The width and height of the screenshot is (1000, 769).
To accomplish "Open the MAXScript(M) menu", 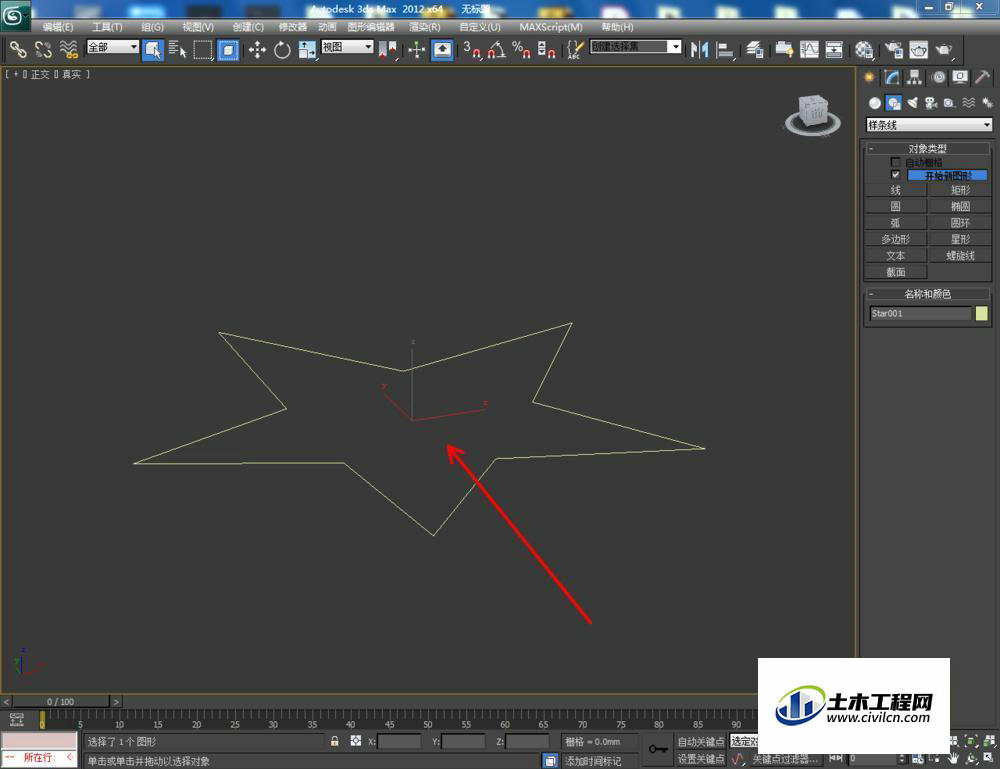I will [550, 27].
